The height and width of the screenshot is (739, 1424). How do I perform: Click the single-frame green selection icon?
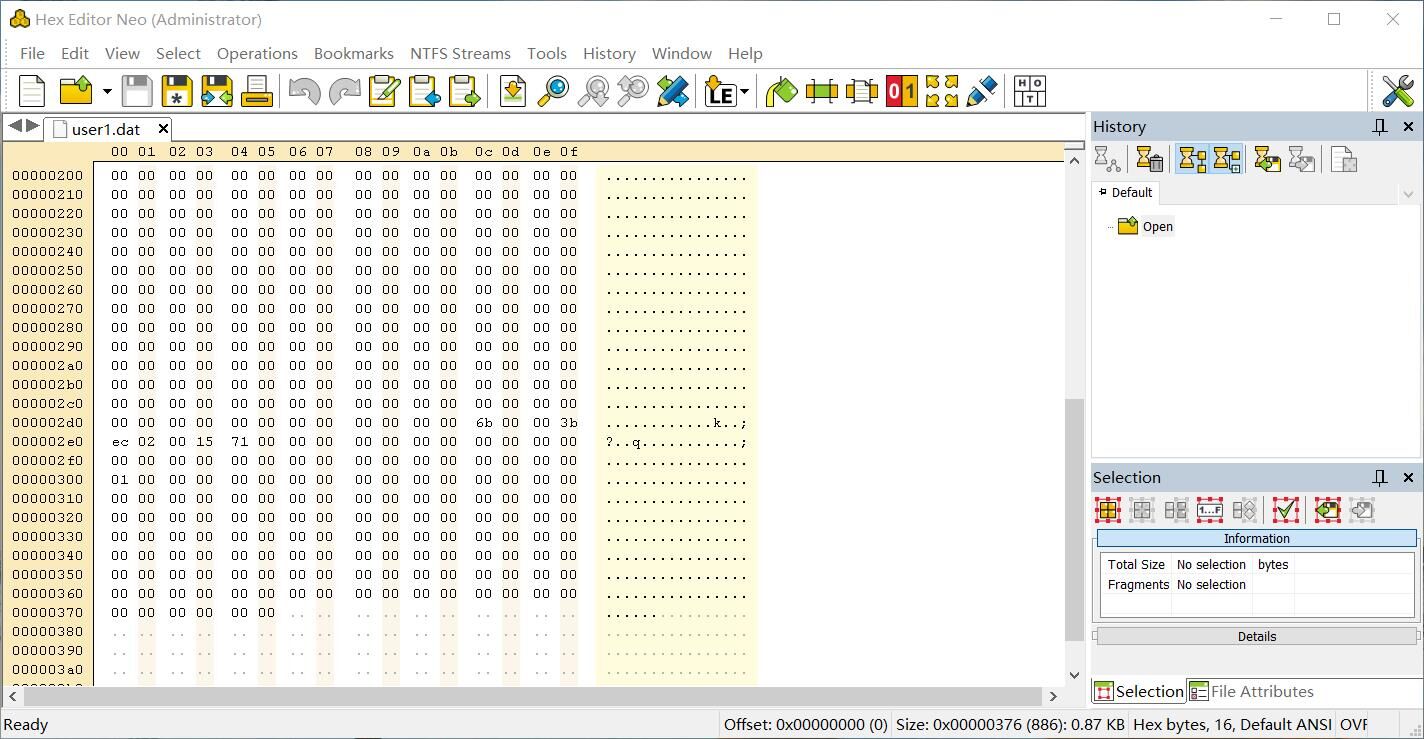point(821,91)
